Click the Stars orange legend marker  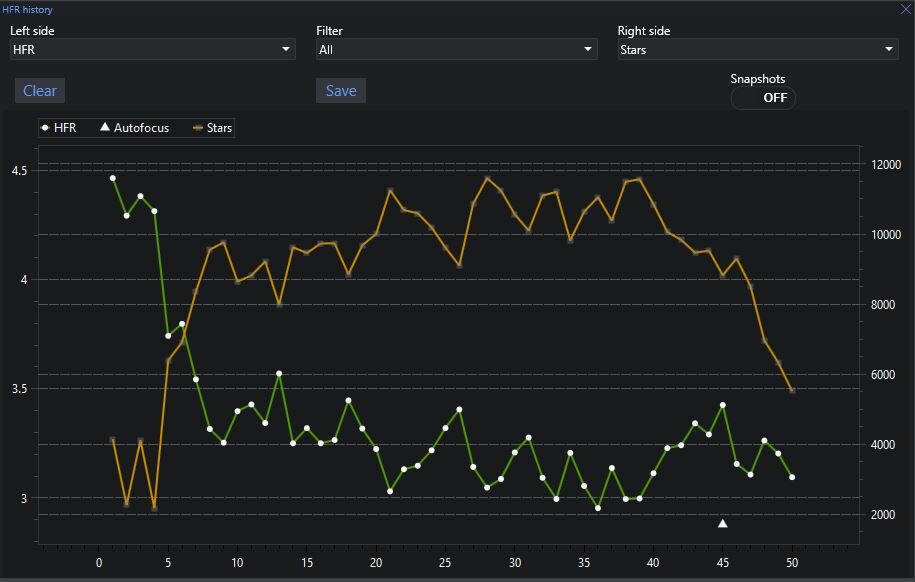(x=197, y=128)
